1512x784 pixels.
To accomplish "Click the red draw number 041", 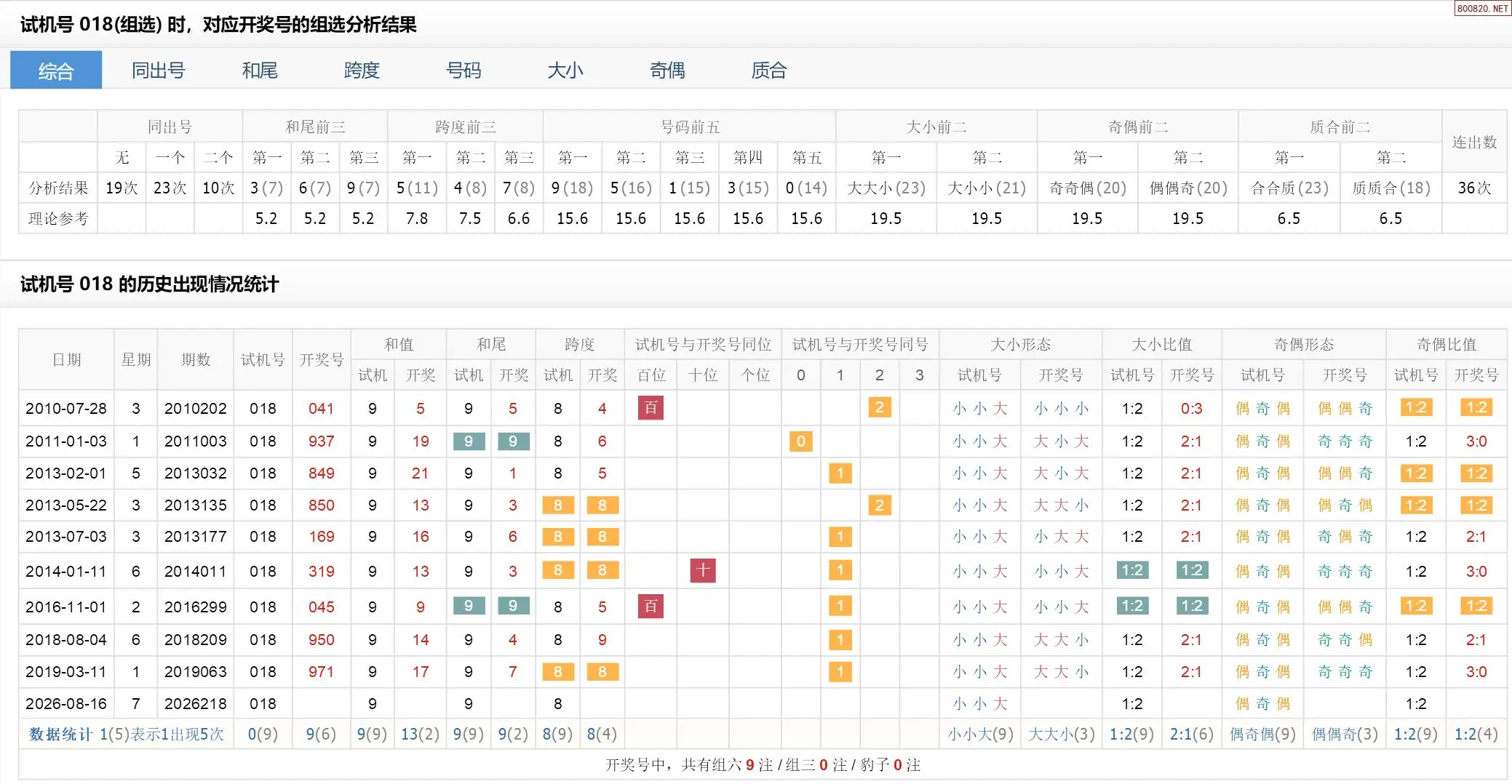I will click(321, 409).
